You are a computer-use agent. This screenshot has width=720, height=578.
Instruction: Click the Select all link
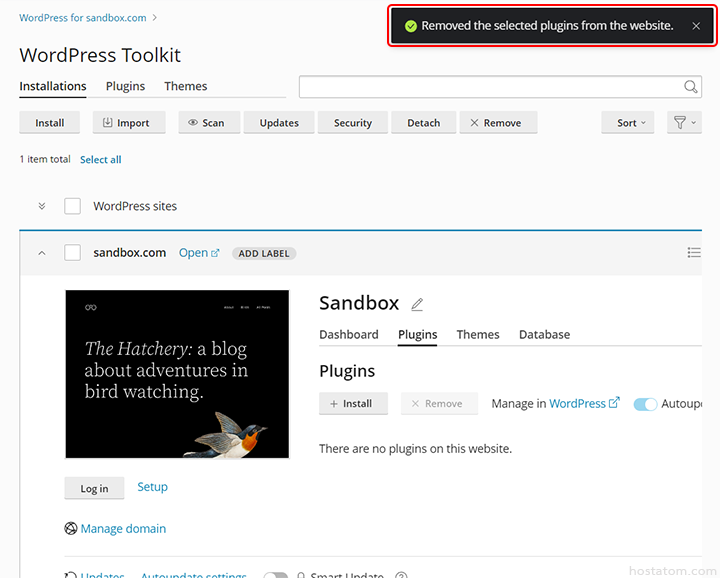101,159
